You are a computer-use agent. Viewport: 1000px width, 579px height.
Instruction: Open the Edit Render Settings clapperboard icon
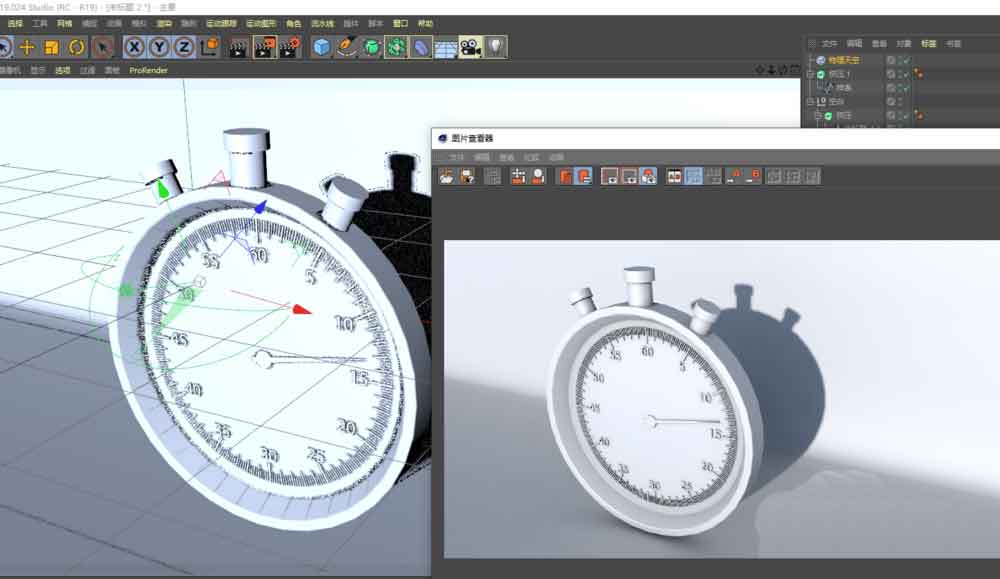click(290, 47)
